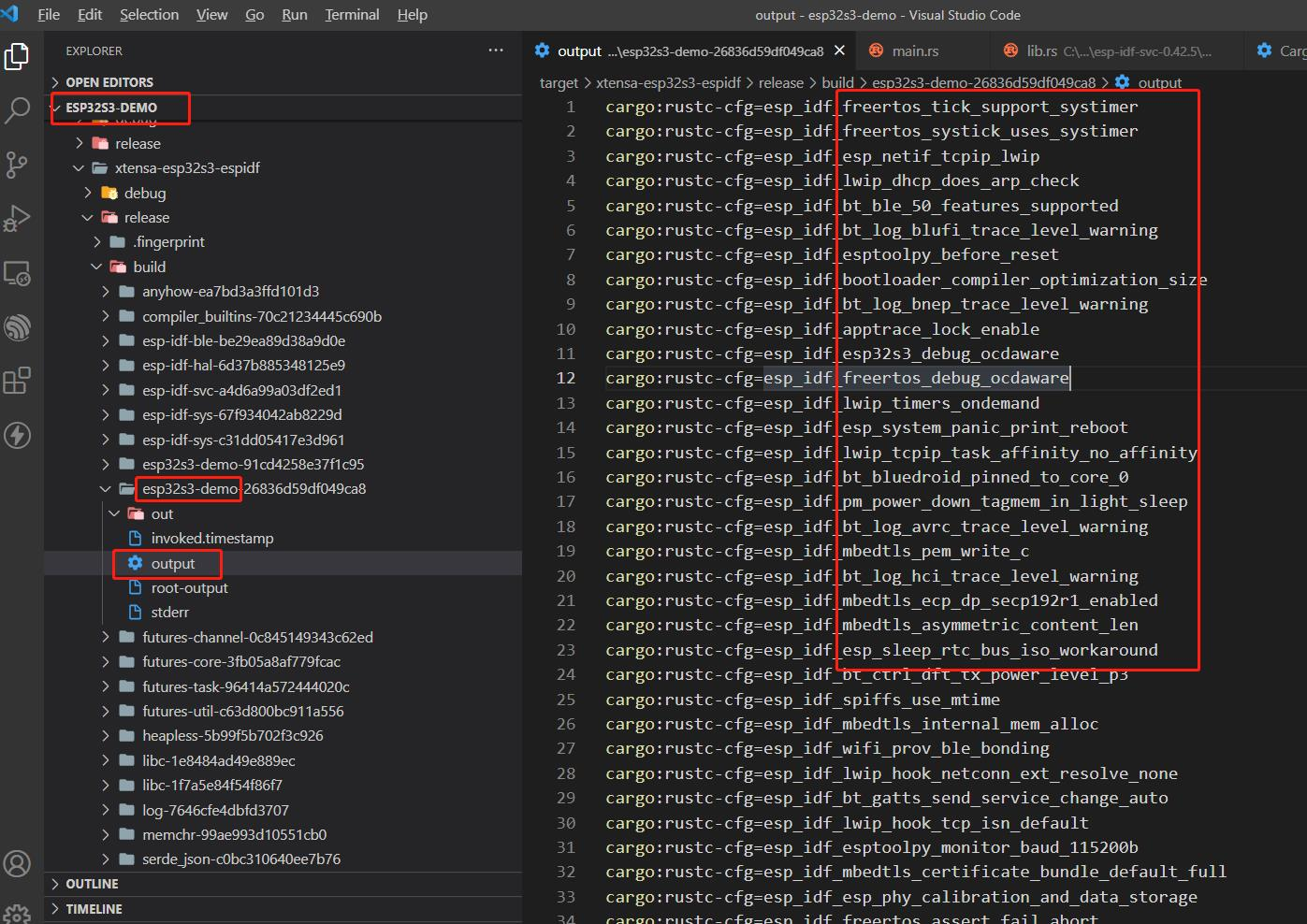Open the Source Control view
Image resolution: width=1307 pixels, height=924 pixels.
click(x=18, y=165)
